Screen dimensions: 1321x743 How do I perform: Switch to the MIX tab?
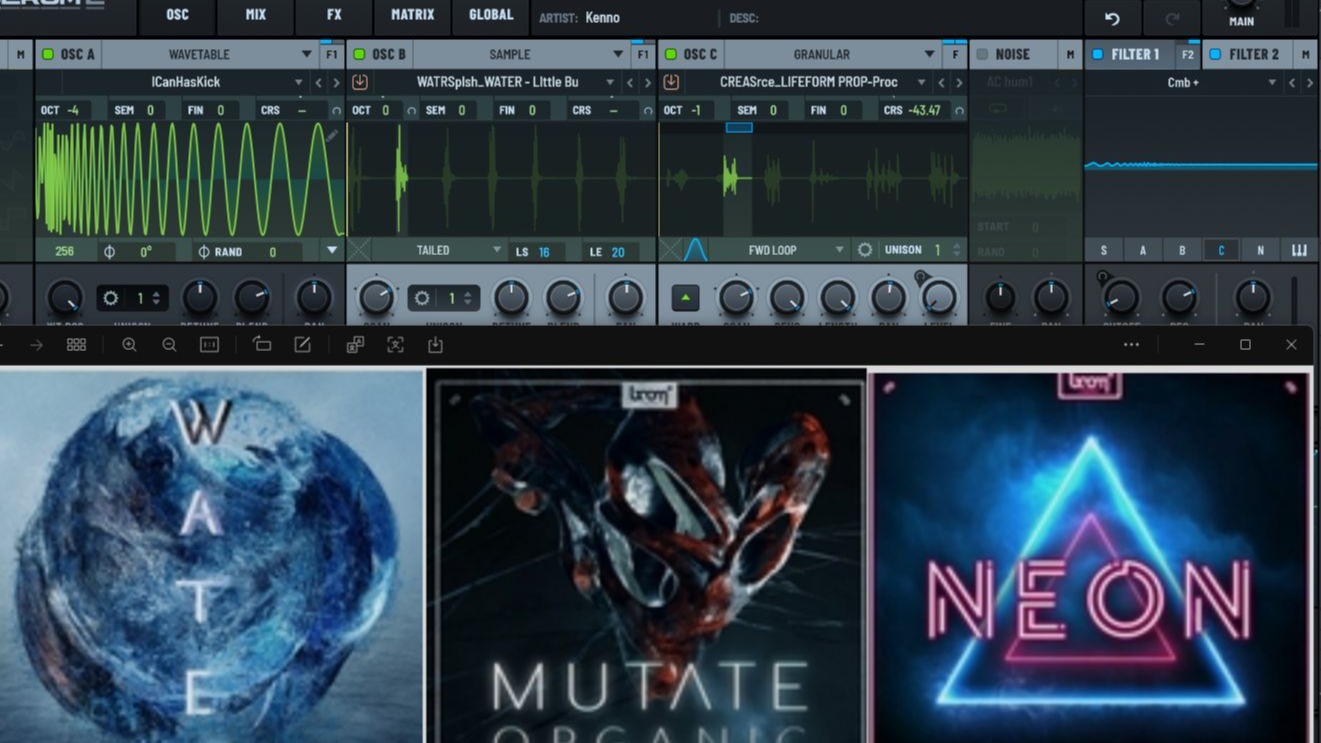pos(256,15)
